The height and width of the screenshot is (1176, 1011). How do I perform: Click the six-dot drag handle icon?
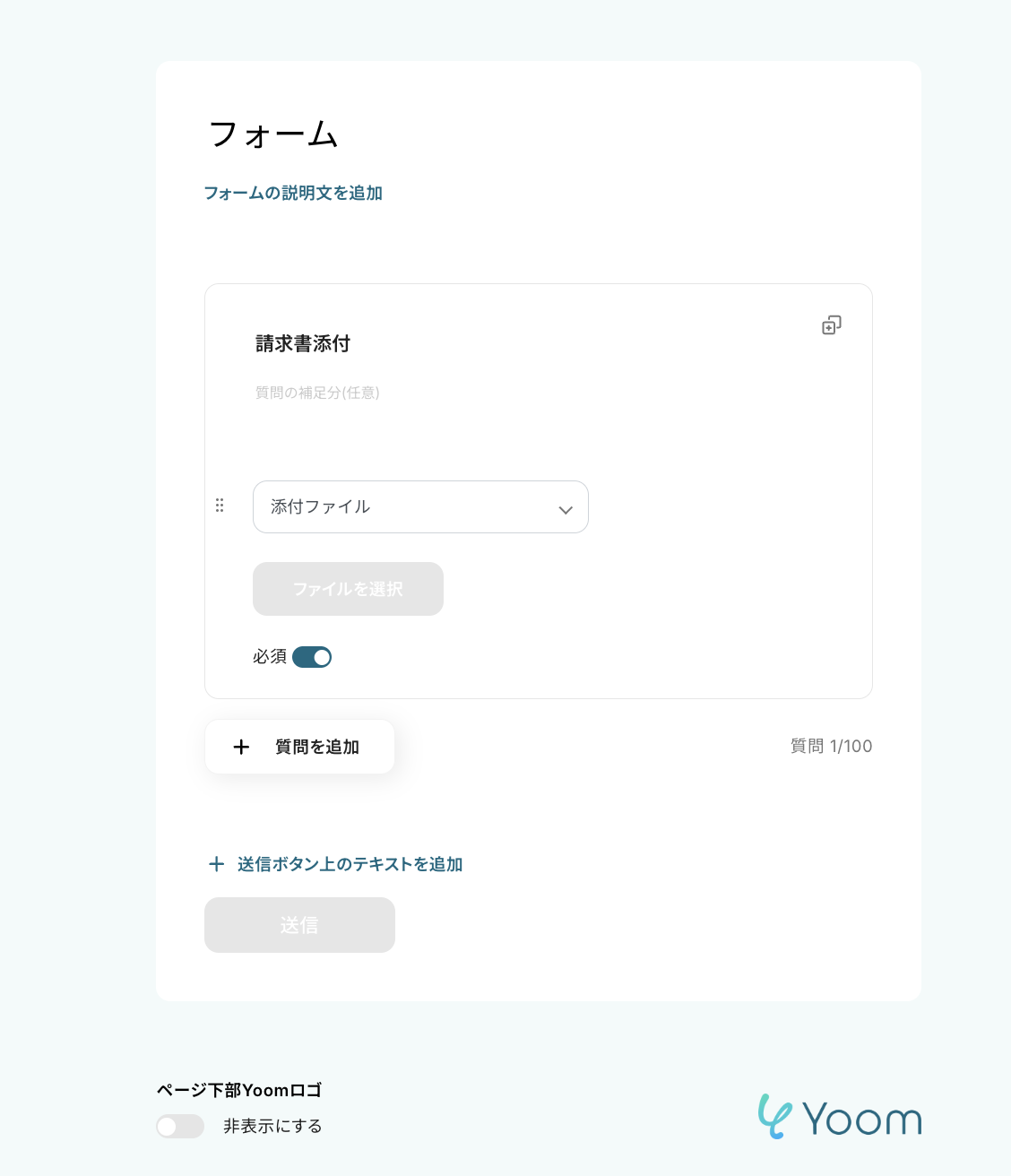[220, 506]
